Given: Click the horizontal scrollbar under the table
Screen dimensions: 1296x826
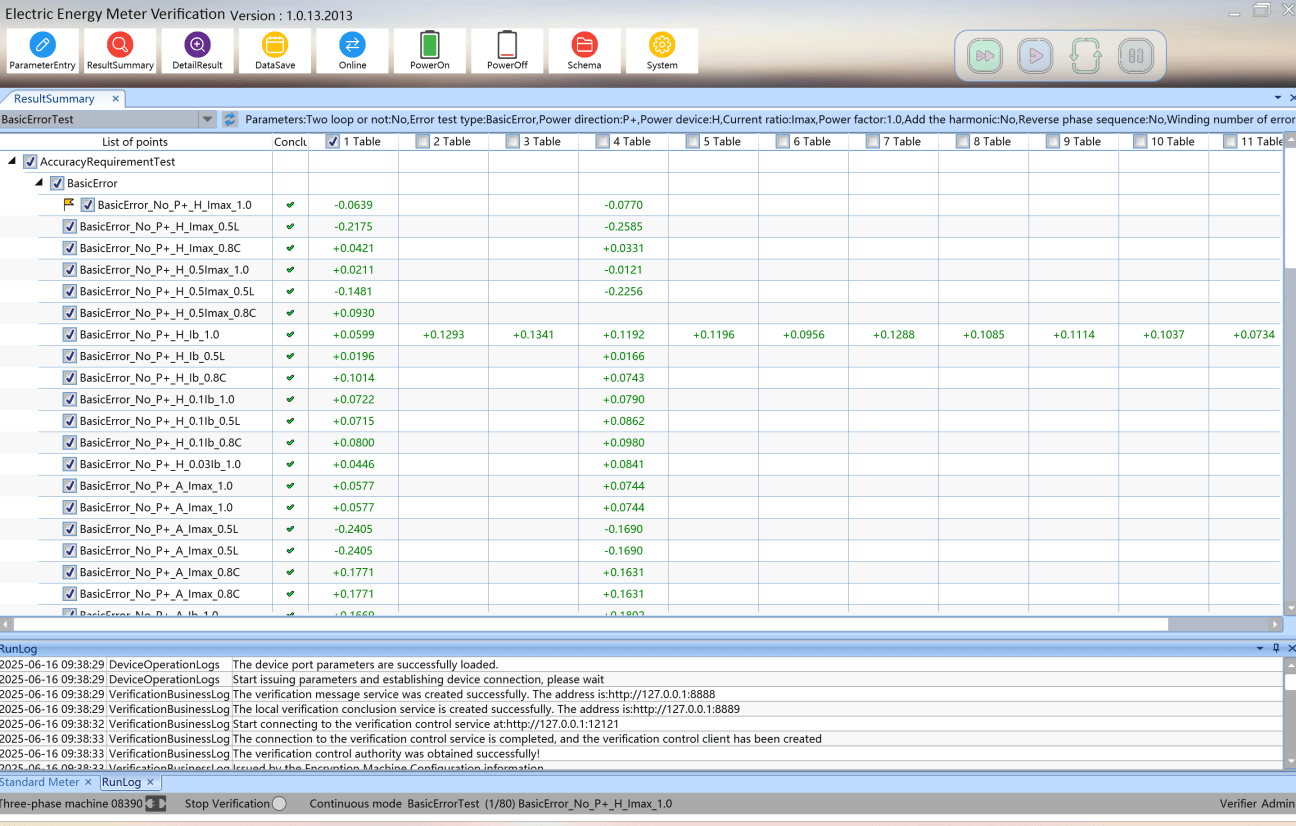Looking at the screenshot, I should coord(590,624).
